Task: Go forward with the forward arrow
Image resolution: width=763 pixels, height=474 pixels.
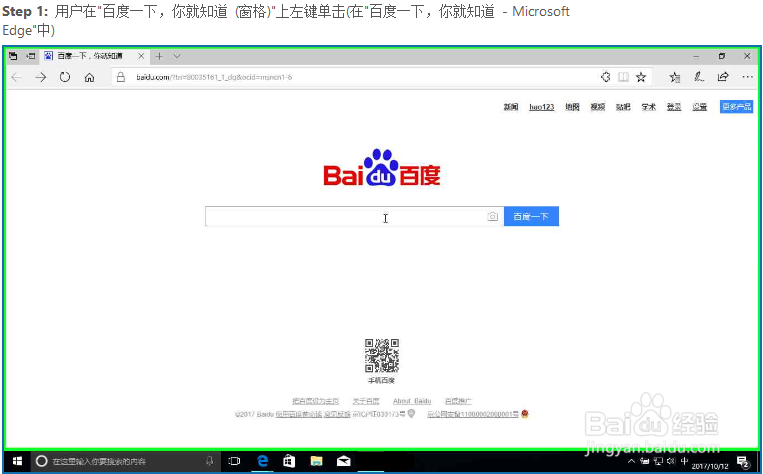Action: pyautogui.click(x=41, y=77)
